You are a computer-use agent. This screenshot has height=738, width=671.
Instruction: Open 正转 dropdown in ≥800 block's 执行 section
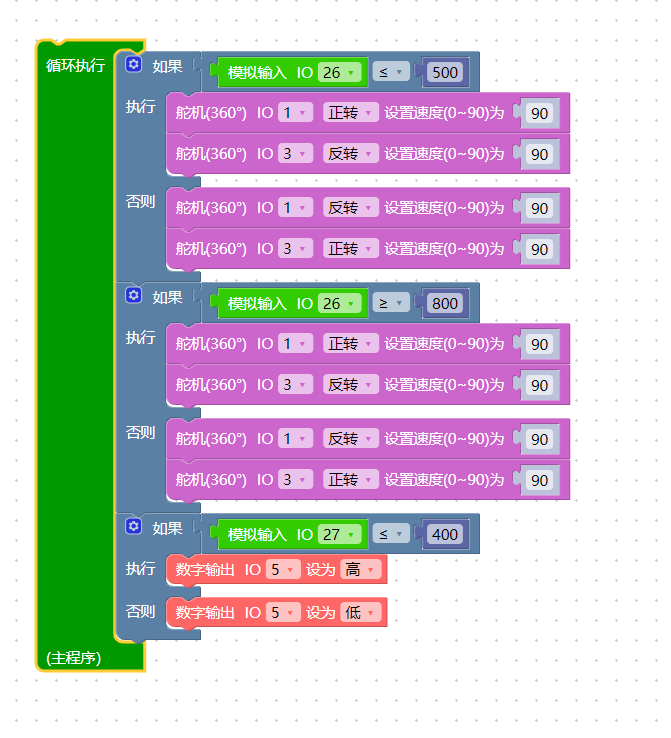coord(351,344)
